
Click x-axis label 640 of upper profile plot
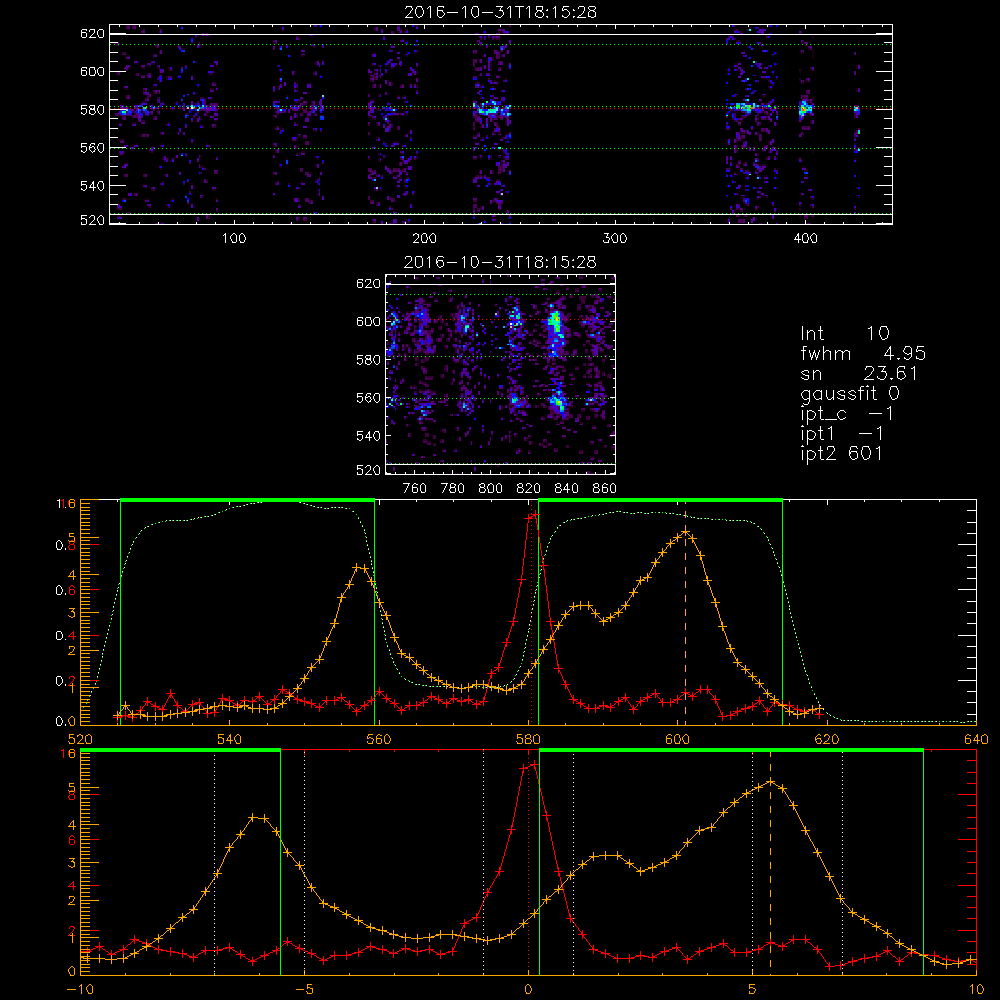(976, 739)
